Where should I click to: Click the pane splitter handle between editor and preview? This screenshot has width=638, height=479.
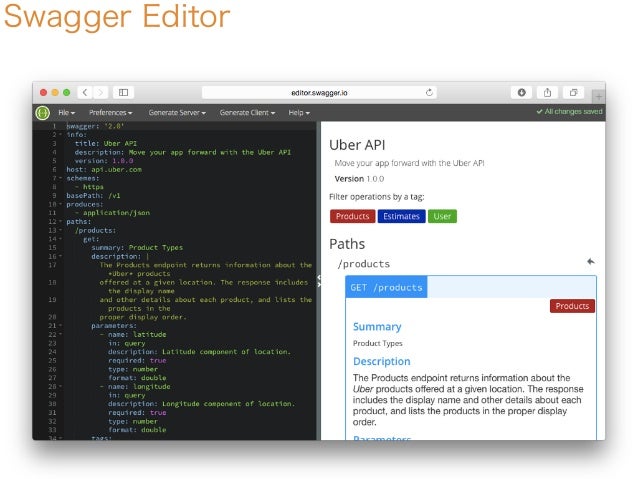point(319,280)
